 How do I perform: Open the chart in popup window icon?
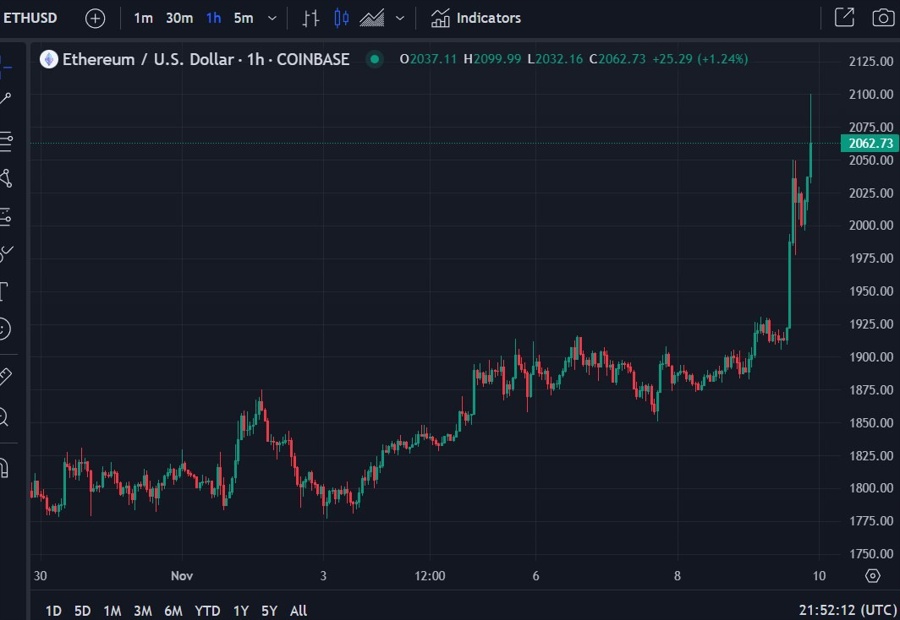tap(844, 18)
